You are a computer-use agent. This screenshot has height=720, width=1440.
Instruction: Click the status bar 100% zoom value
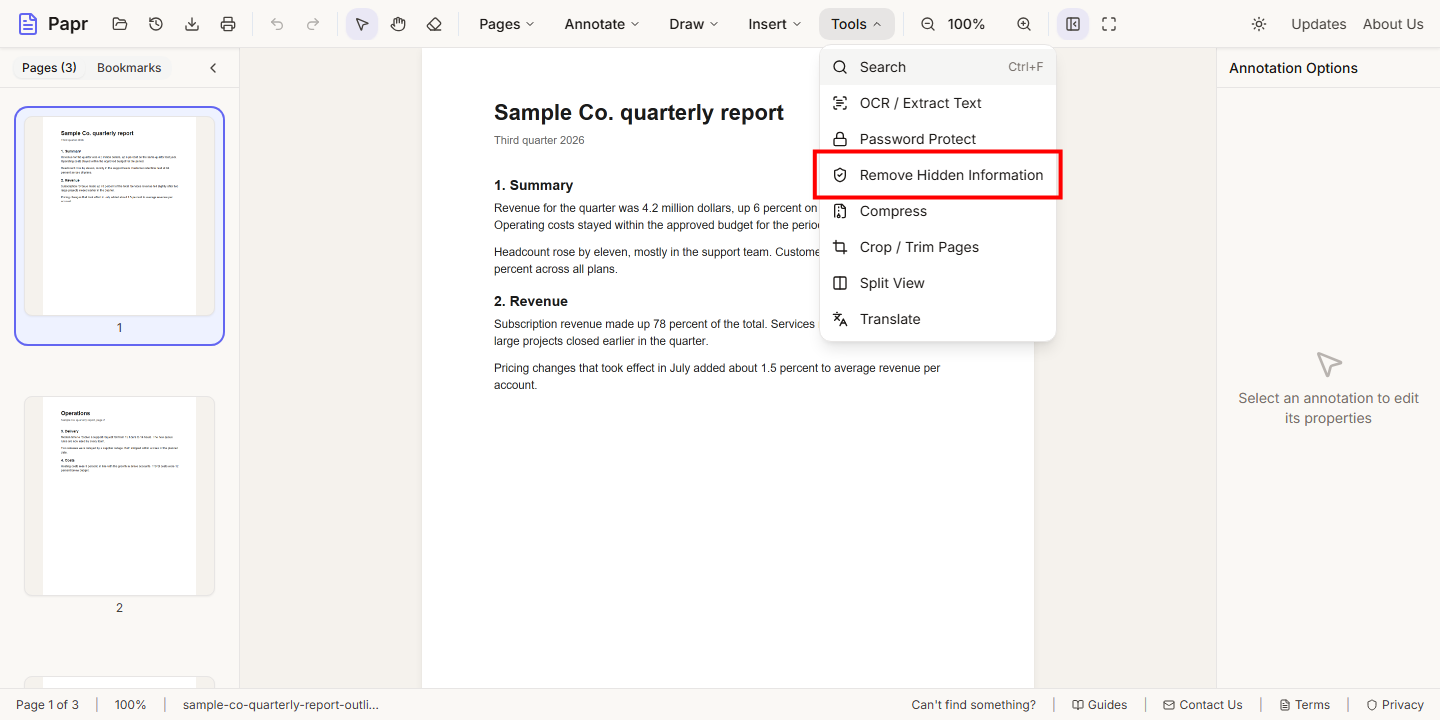click(x=130, y=705)
